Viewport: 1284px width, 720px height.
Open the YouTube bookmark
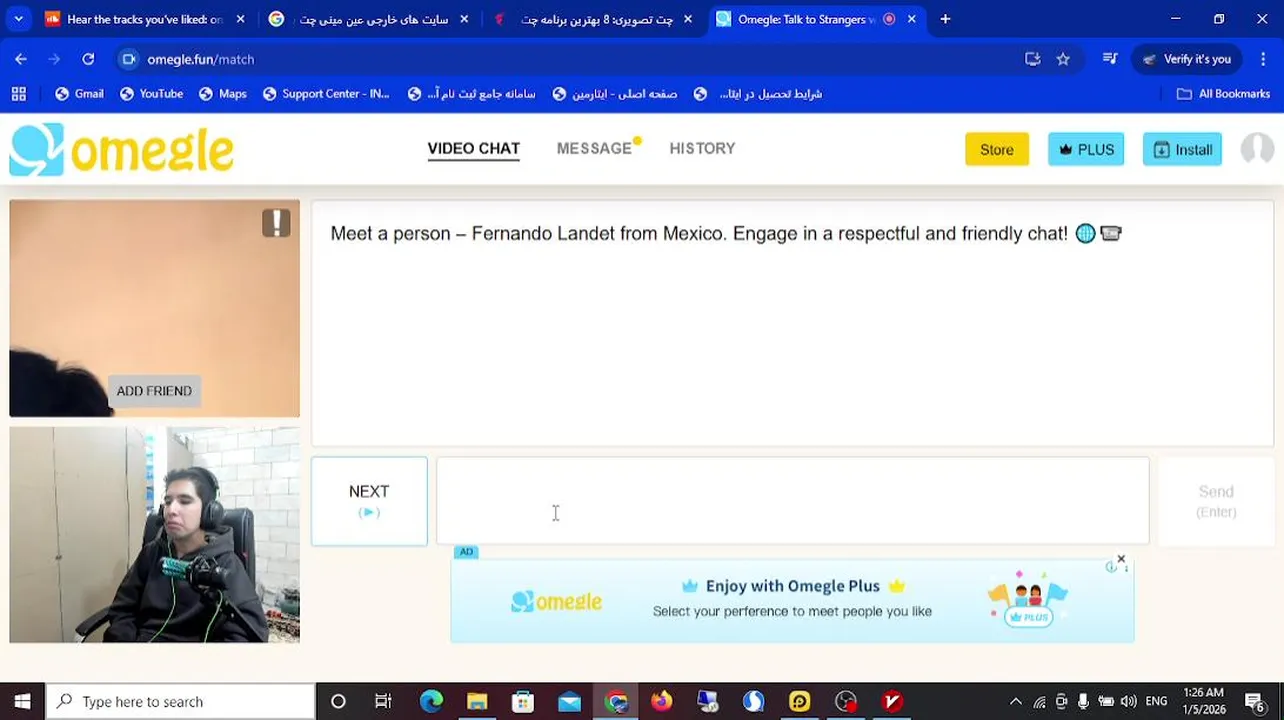[x=151, y=94]
